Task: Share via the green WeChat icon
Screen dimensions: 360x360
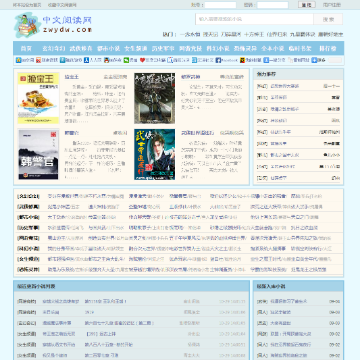Action: [x=130, y=60]
